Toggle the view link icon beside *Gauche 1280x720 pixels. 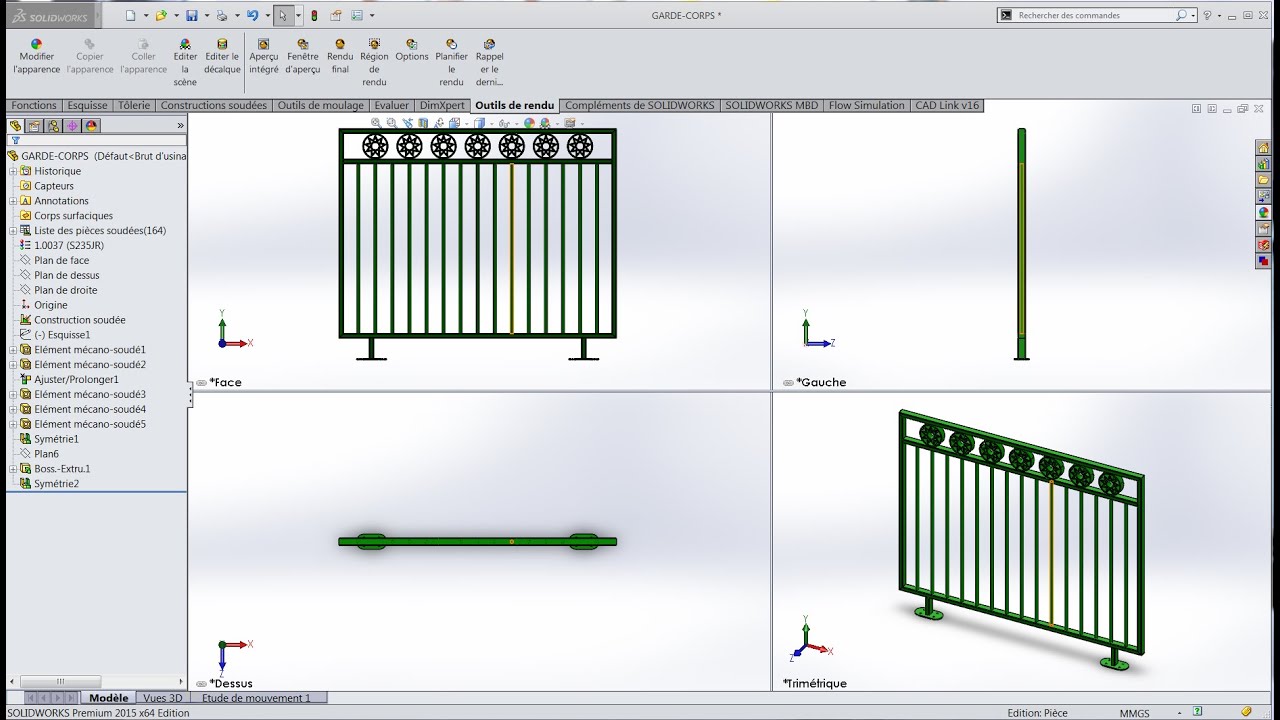pos(788,382)
